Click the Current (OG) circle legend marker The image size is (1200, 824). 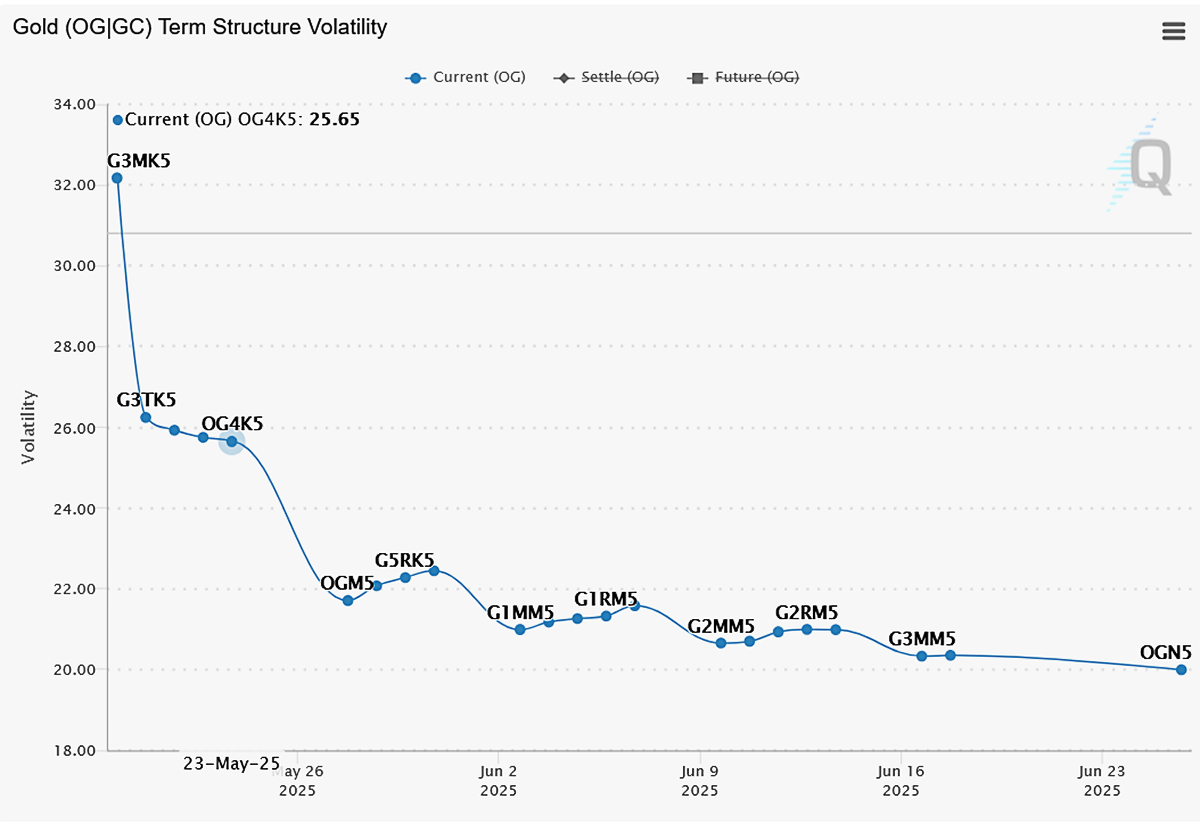click(x=413, y=76)
